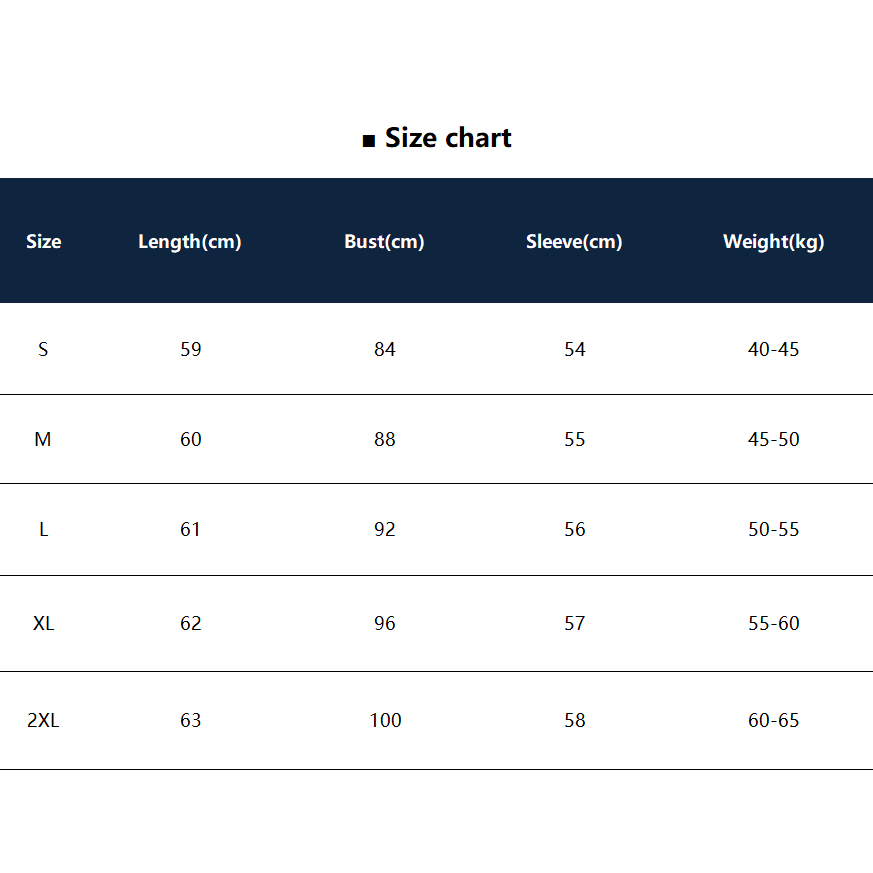
Task: Click the Size column header
Action: 43,241
